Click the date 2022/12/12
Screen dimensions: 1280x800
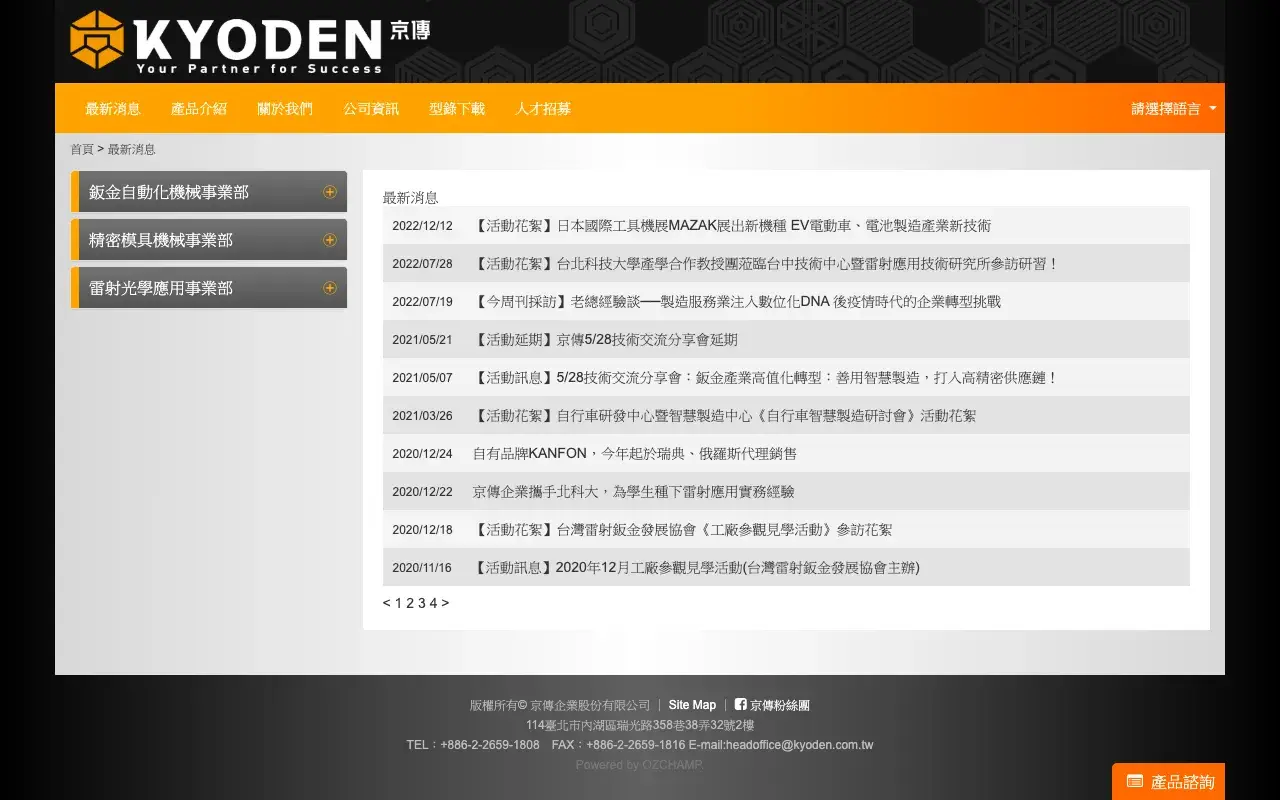pyautogui.click(x=422, y=226)
